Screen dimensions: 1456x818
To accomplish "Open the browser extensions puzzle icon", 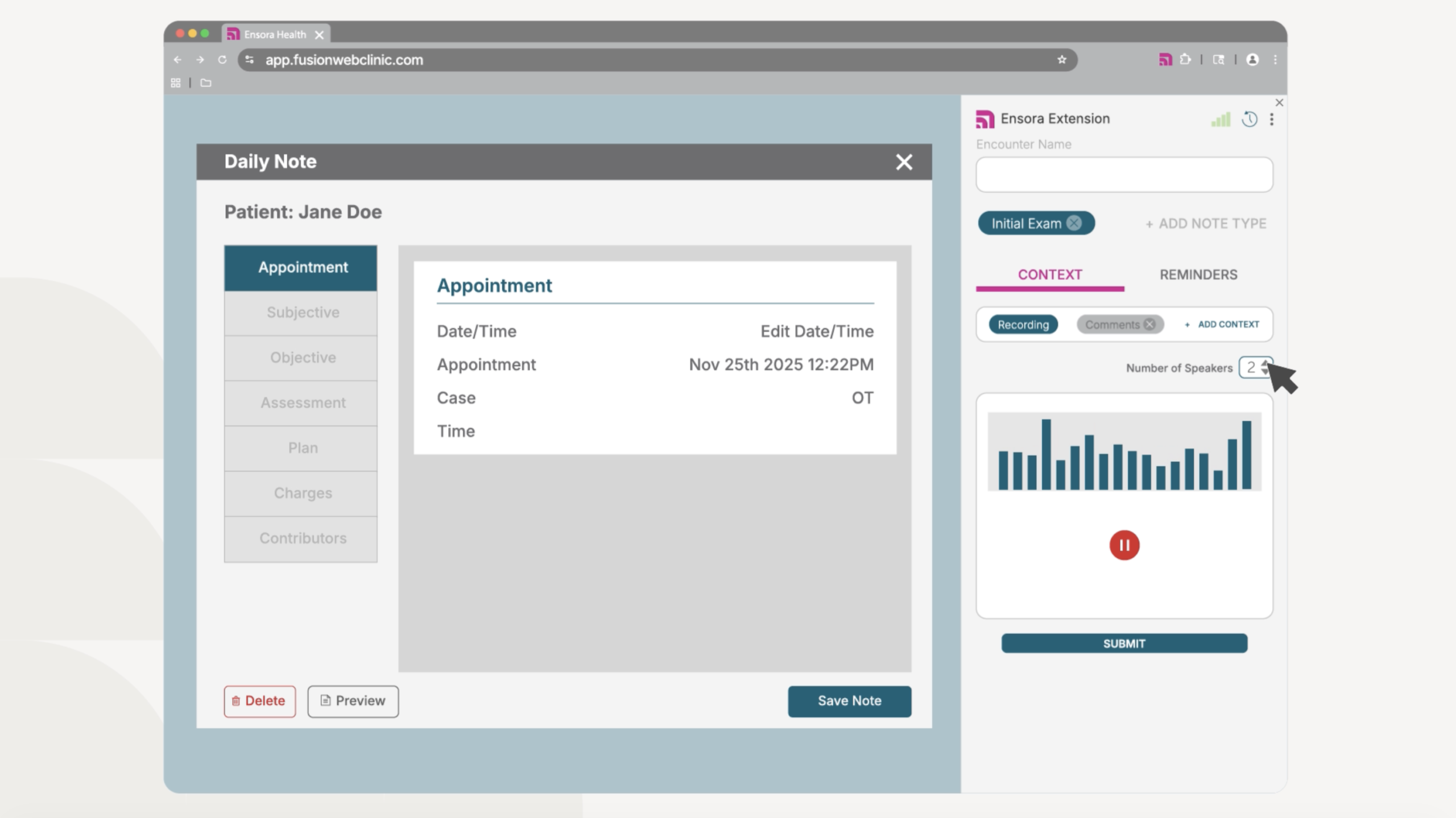I will (1185, 59).
